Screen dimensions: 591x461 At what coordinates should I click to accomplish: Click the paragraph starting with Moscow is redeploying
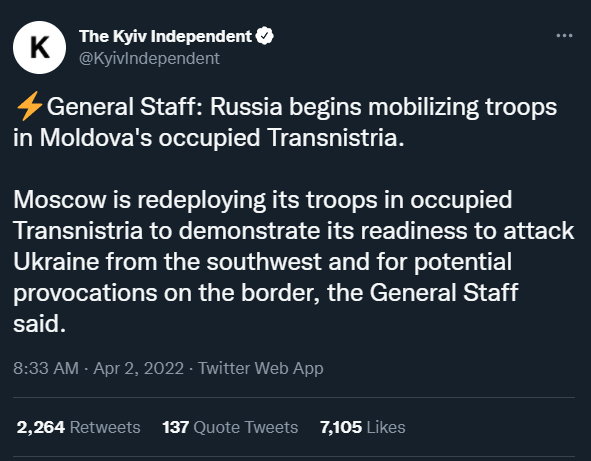[294, 262]
